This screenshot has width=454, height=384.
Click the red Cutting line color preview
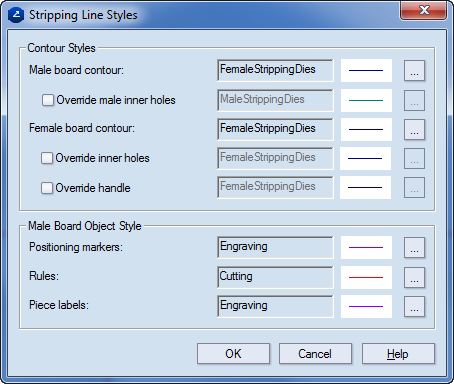pyautogui.click(x=366, y=277)
